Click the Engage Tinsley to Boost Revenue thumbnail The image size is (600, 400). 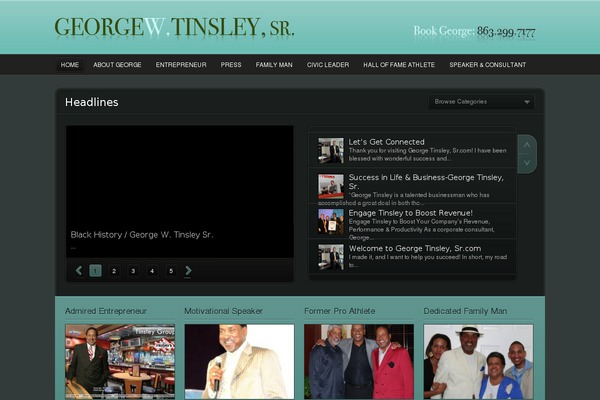(x=331, y=221)
